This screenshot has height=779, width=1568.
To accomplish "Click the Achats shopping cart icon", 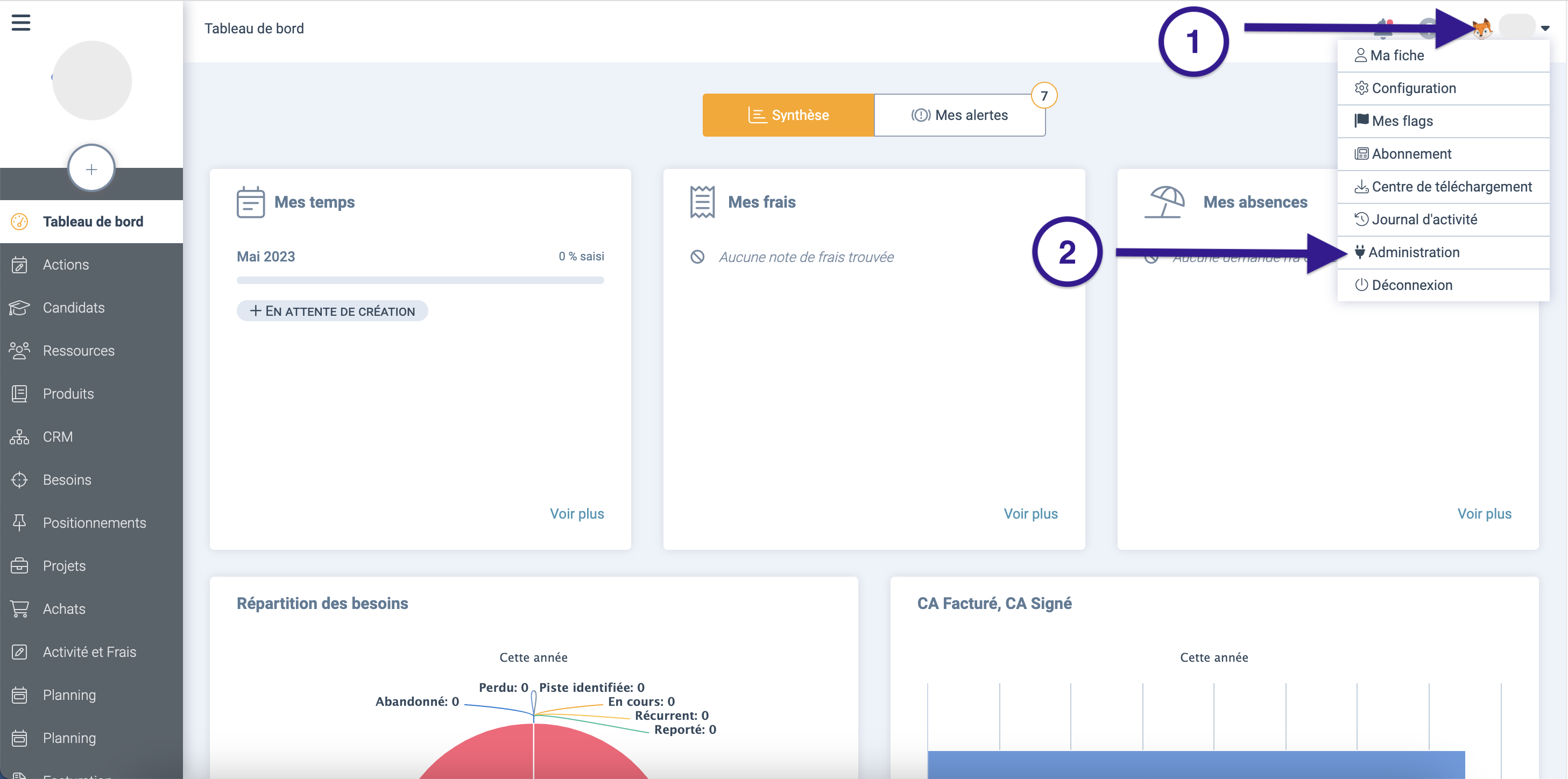I will (19, 608).
